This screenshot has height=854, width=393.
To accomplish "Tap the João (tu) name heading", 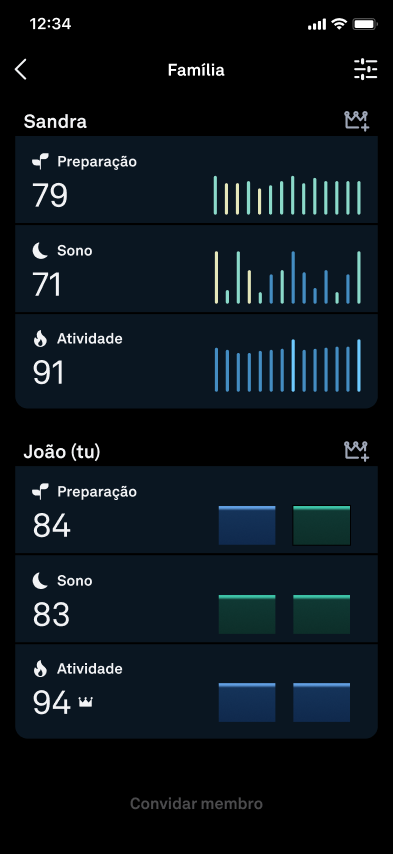I will pyautogui.click(x=62, y=452).
